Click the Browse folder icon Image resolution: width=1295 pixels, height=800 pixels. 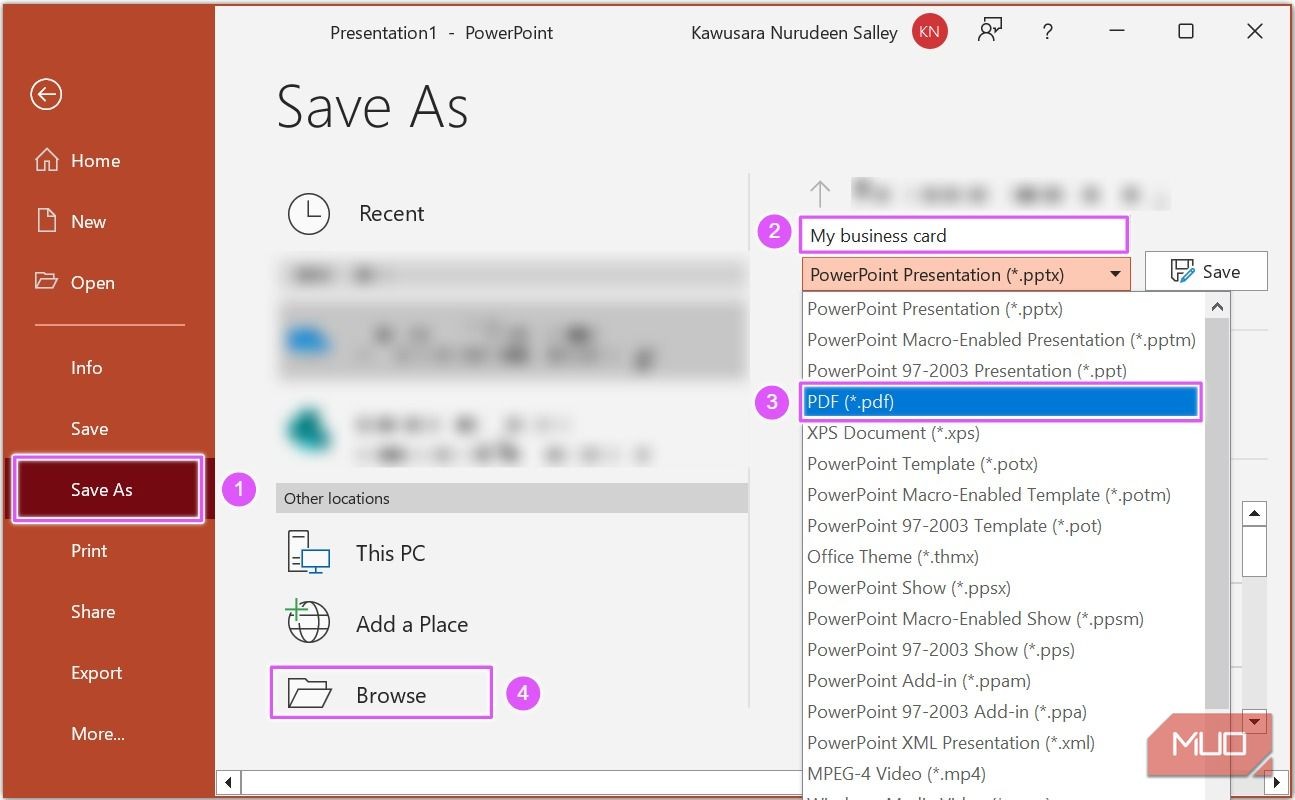(x=309, y=693)
